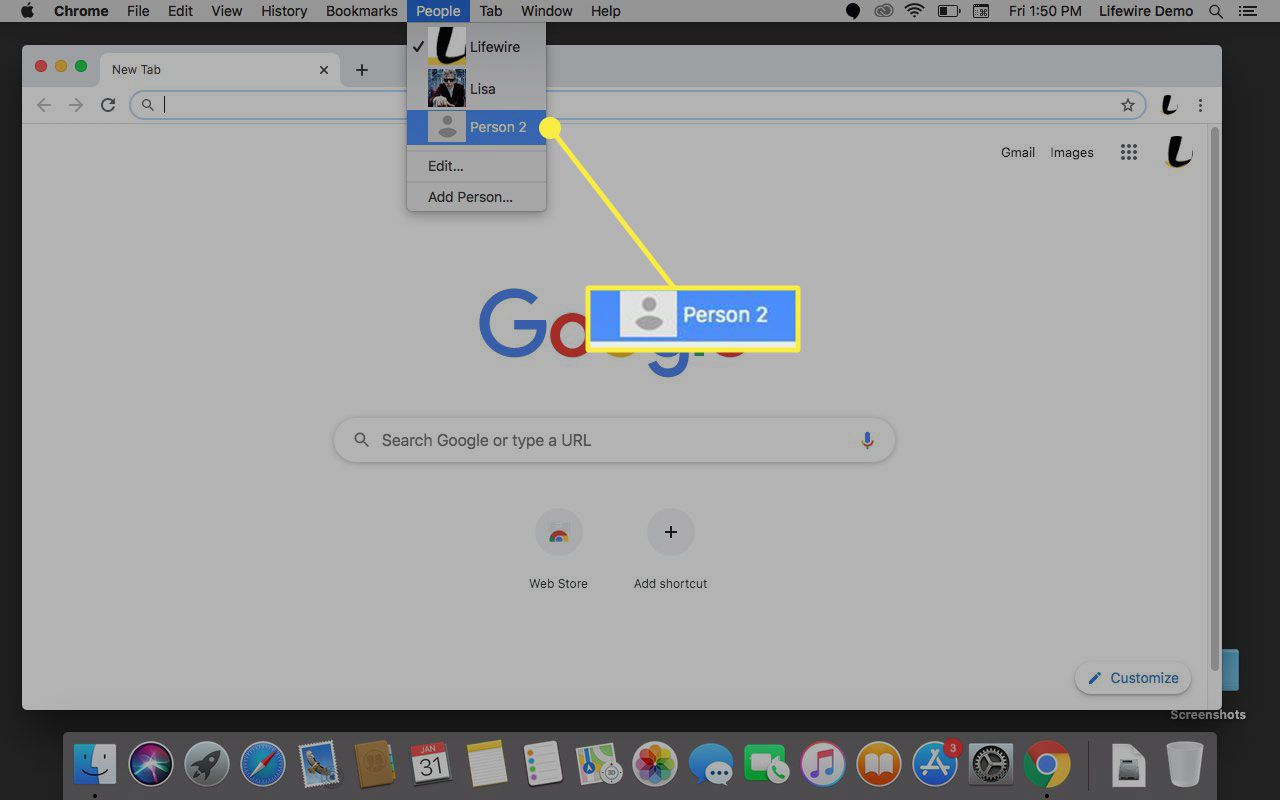The width and height of the screenshot is (1280, 800).
Task: Open iBooks from the Dock
Action: pos(879,766)
